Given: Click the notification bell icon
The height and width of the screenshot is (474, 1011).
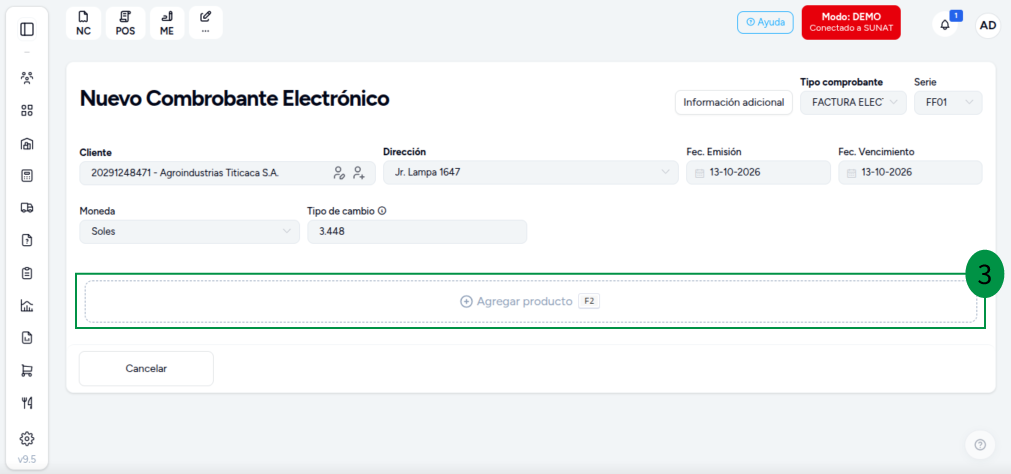Looking at the screenshot, I should click(x=945, y=25).
